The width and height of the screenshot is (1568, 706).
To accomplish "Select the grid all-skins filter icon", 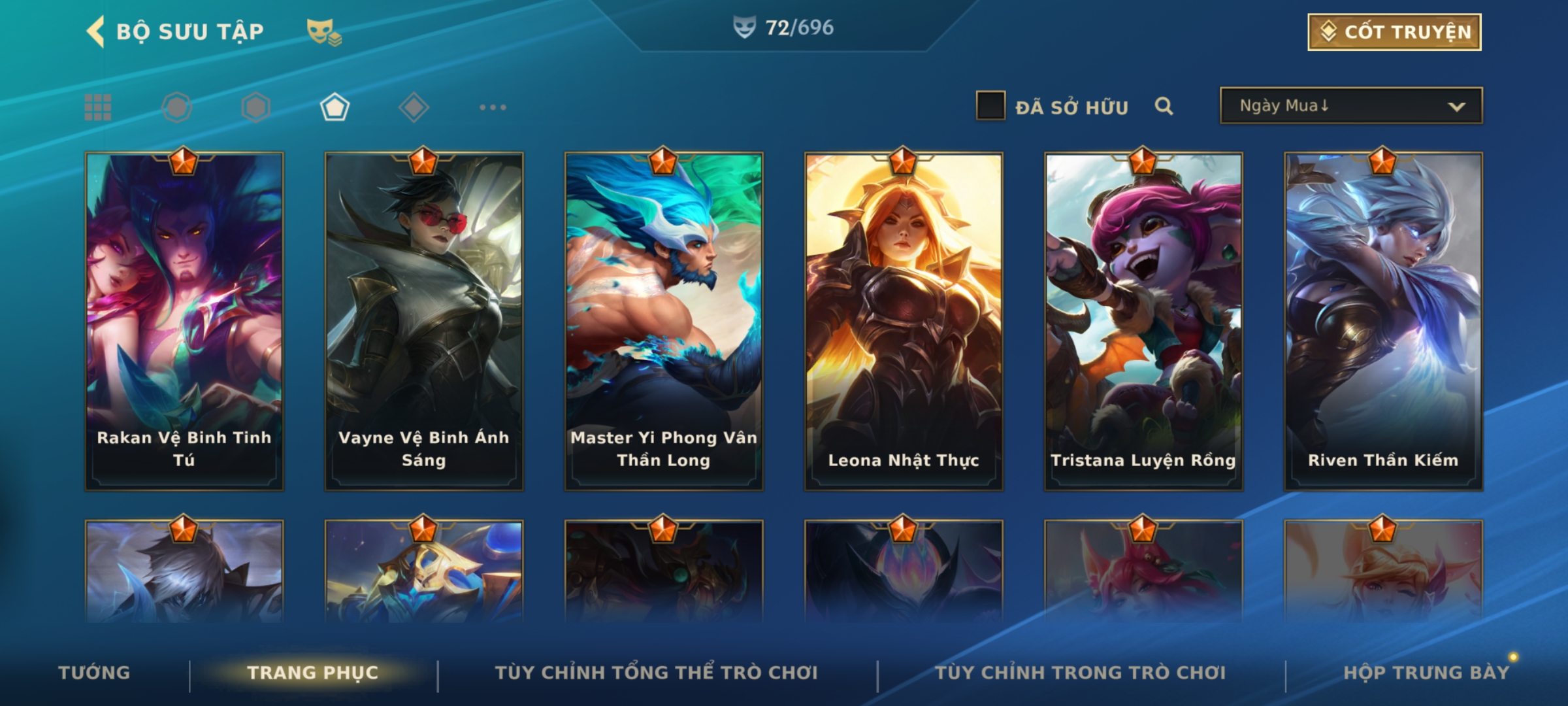I will pos(98,107).
